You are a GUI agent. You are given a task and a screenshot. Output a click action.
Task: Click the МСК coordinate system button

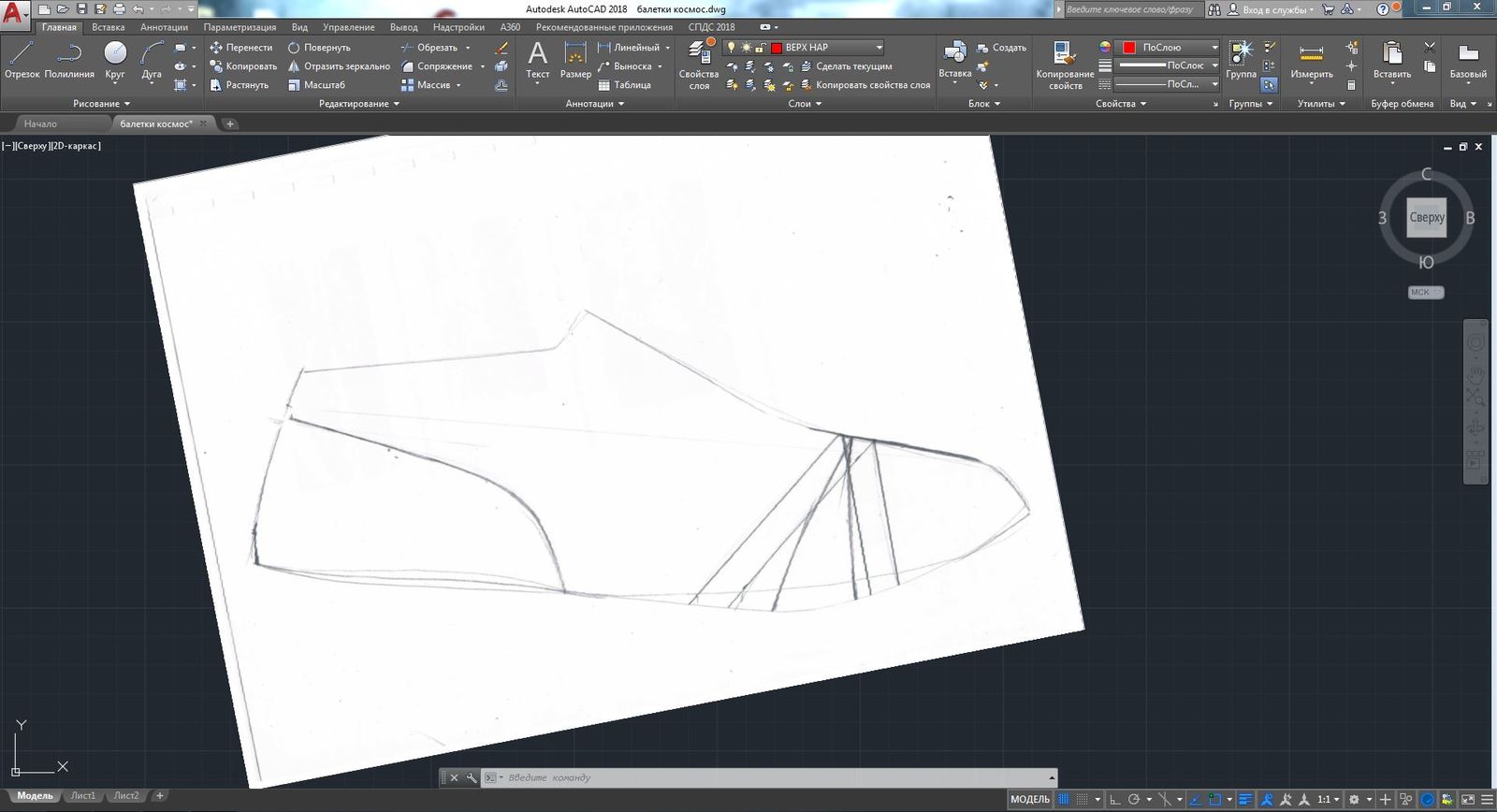(x=1426, y=293)
